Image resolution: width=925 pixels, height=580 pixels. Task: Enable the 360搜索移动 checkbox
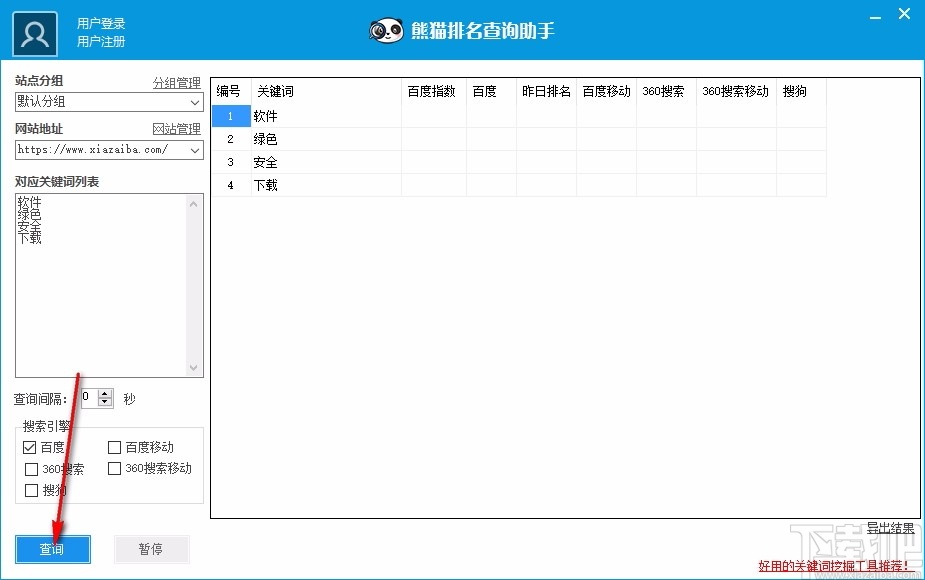point(113,468)
